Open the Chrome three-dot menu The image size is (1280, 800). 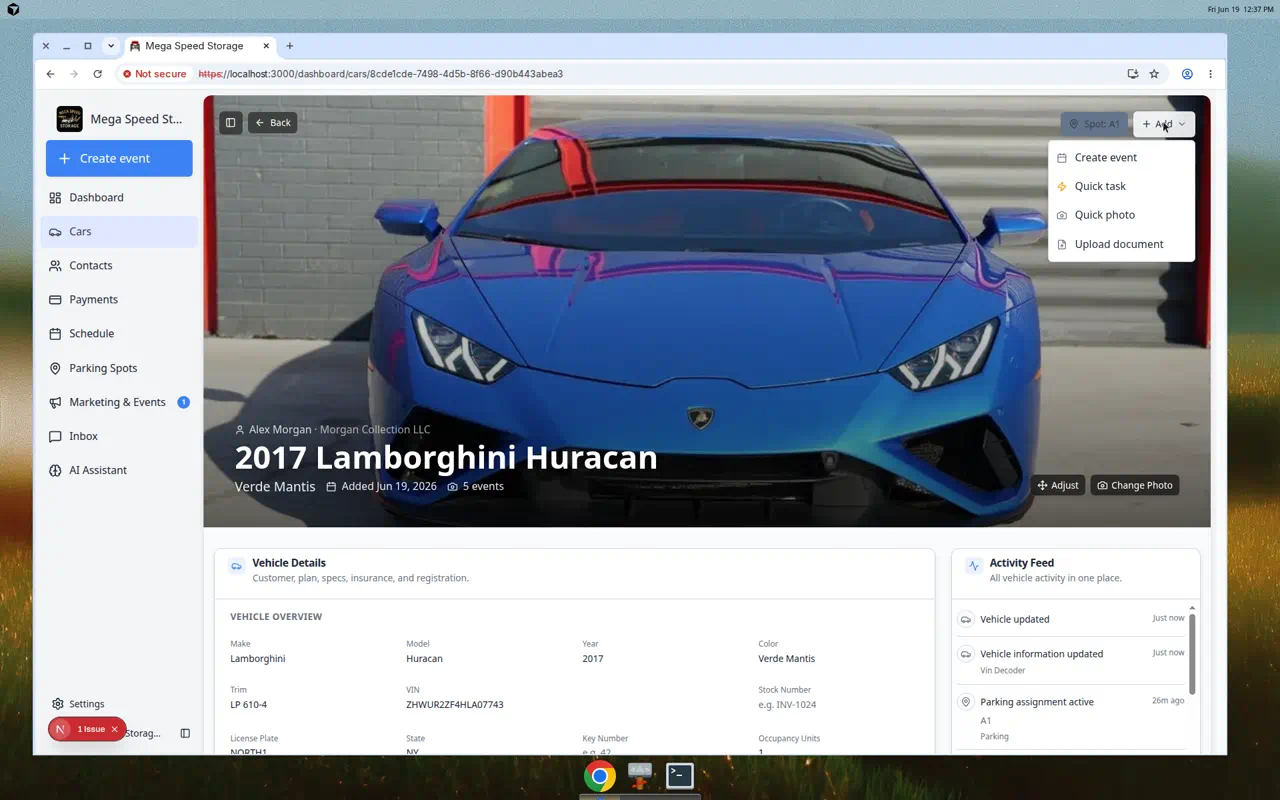pos(1210,74)
